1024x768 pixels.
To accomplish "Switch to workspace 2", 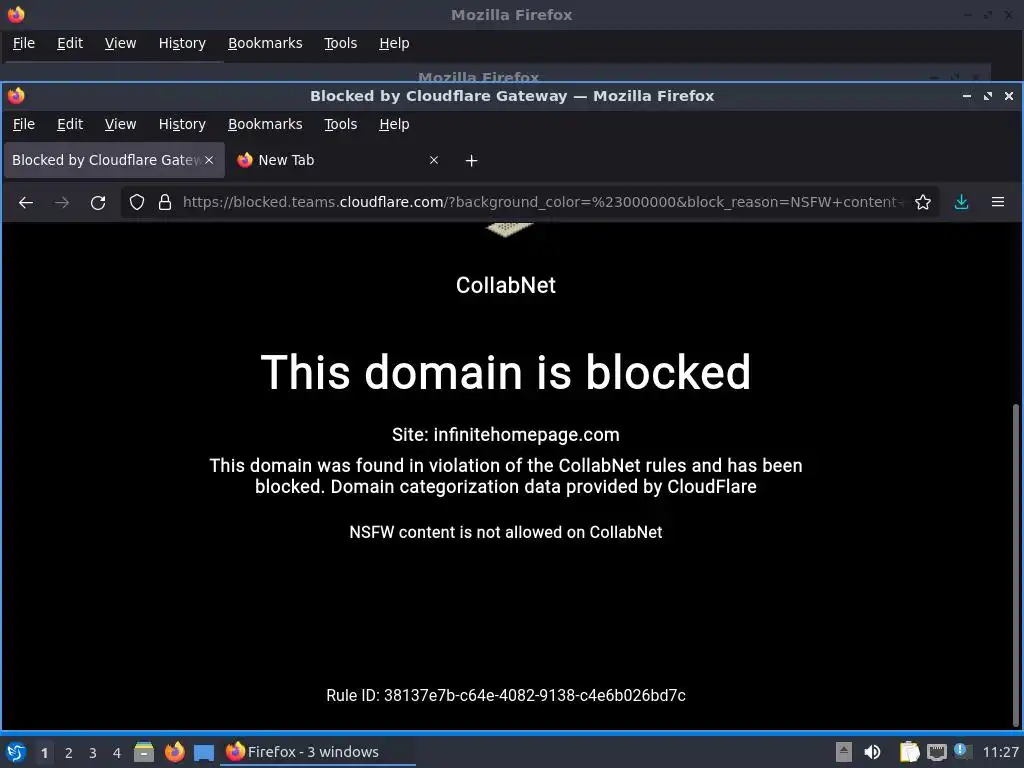I will coord(69,753).
